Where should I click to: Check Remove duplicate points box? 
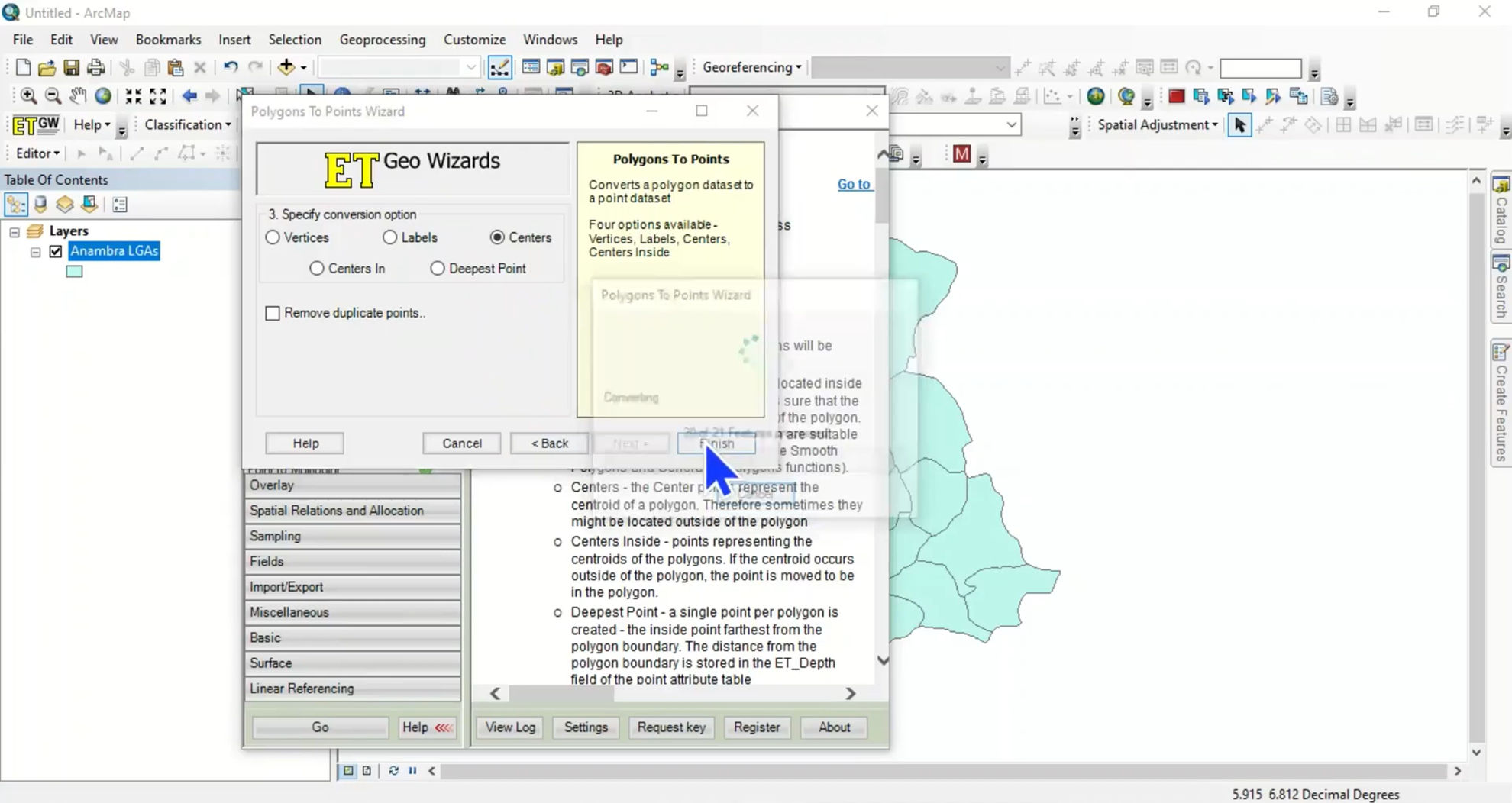pos(273,313)
